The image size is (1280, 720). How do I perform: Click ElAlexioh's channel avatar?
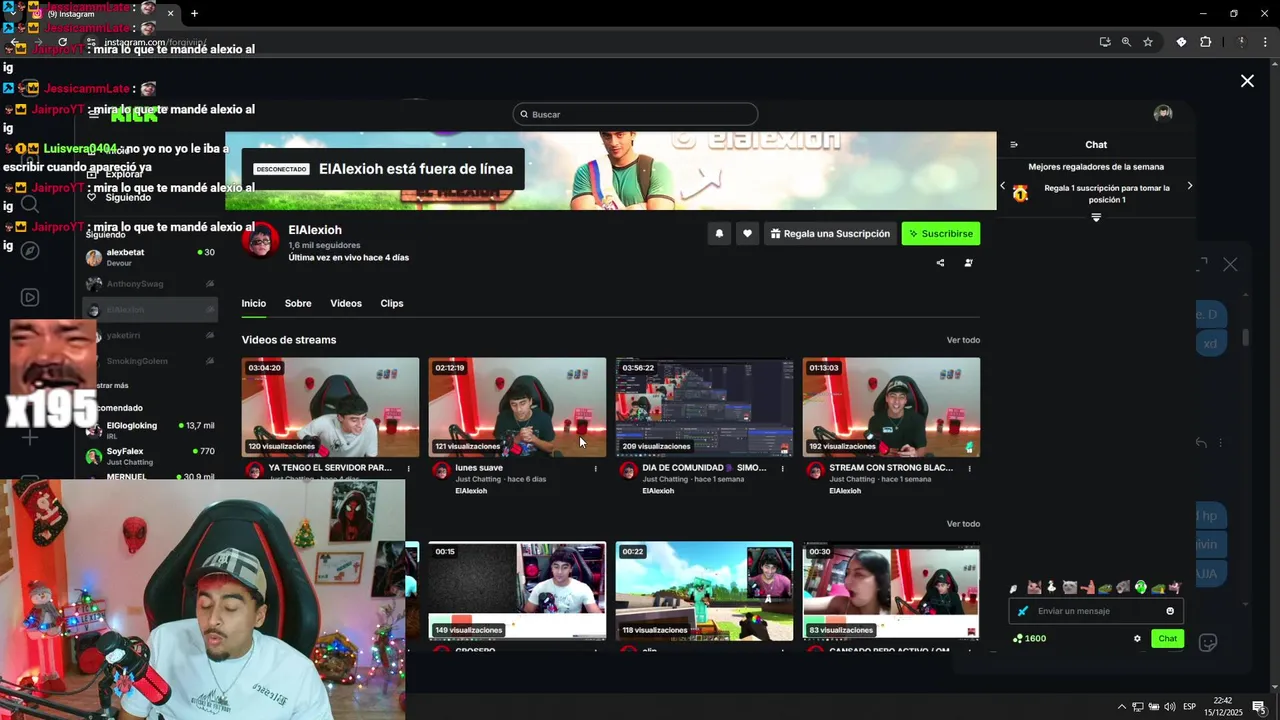(261, 241)
